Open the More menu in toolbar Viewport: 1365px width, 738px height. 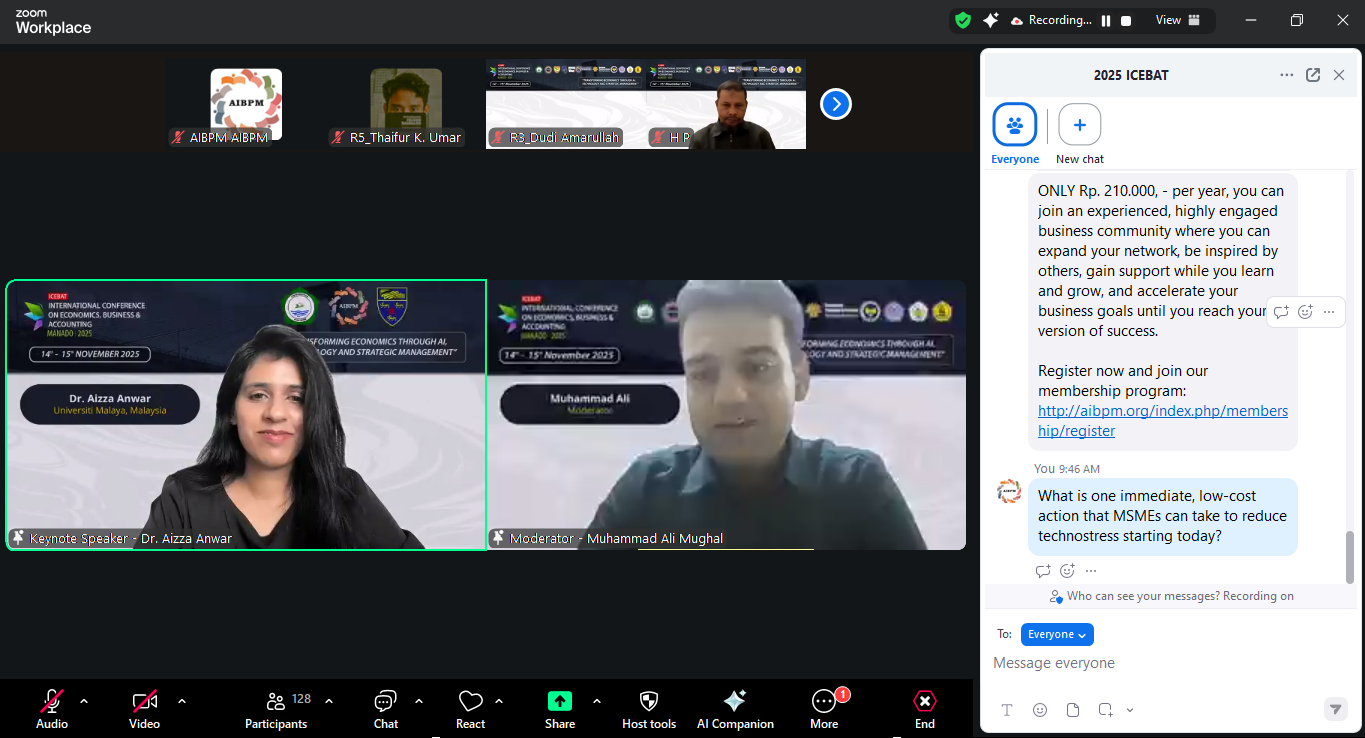(x=824, y=707)
